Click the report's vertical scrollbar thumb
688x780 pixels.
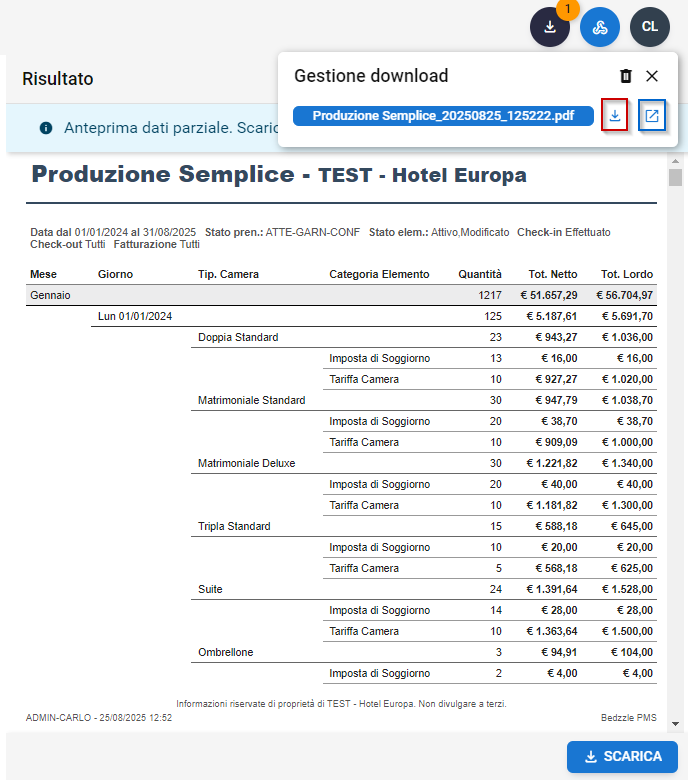676,179
